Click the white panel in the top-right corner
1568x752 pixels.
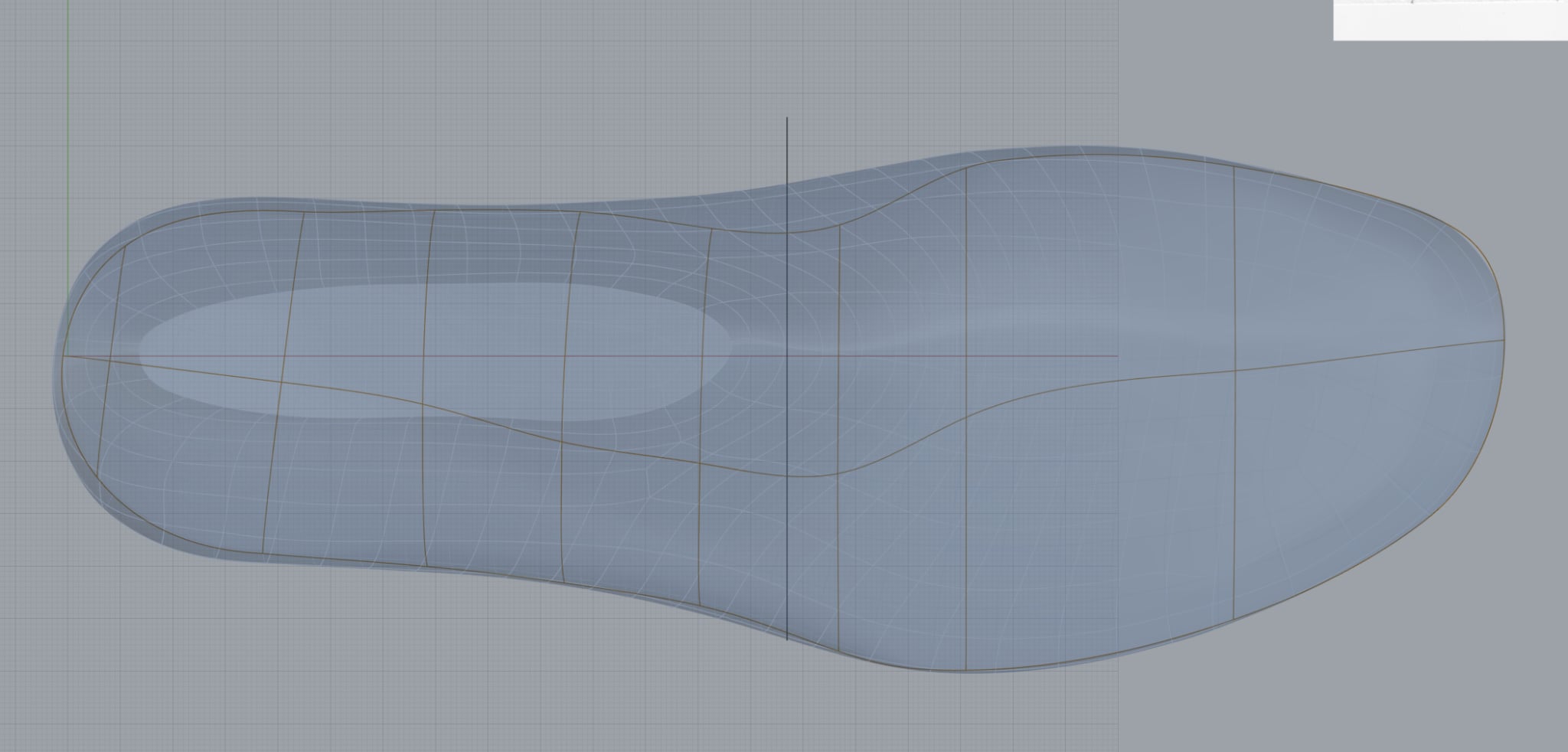tap(1450, 20)
